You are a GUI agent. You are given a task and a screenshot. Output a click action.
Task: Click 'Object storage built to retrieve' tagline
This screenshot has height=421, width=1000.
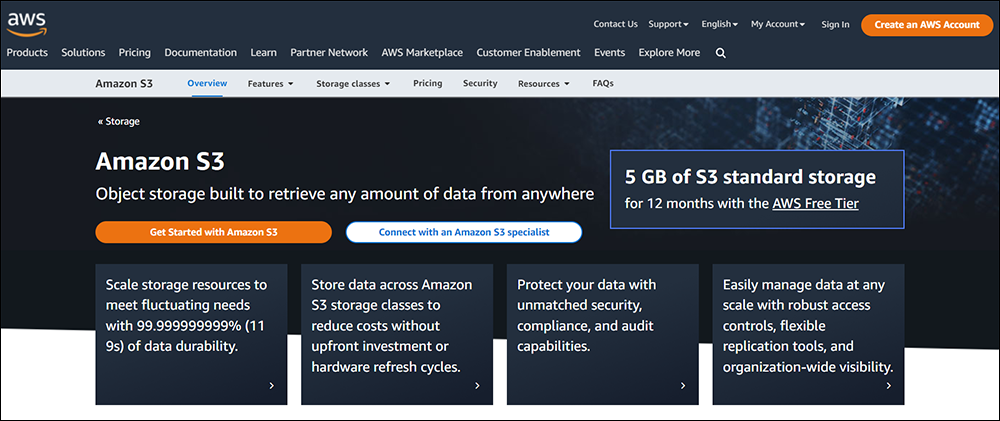tap(345, 194)
